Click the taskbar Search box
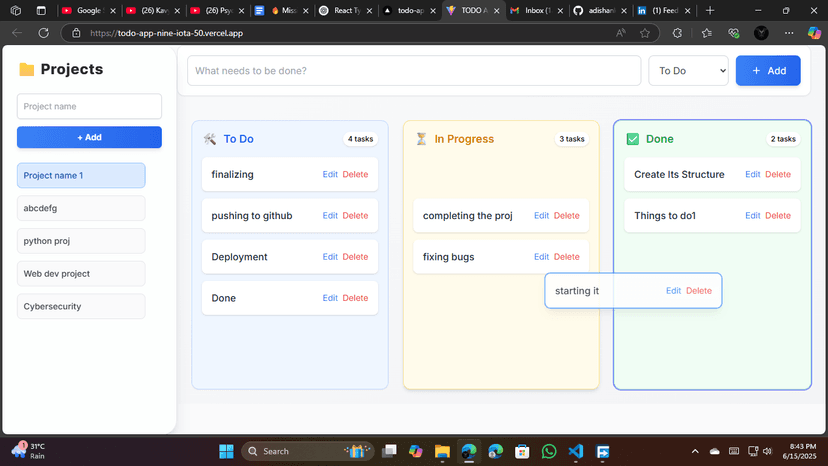The width and height of the screenshot is (828, 466). tap(308, 451)
